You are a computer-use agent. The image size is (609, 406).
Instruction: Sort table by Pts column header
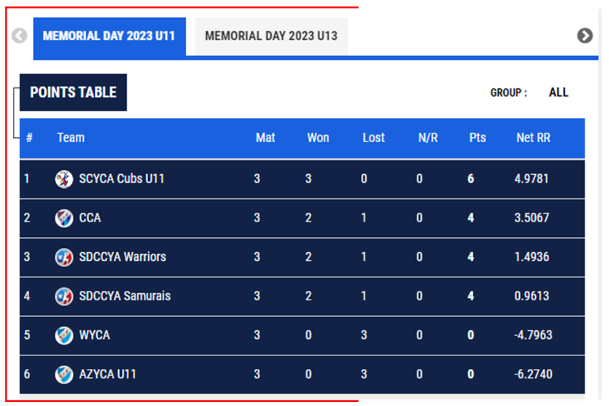(x=477, y=137)
